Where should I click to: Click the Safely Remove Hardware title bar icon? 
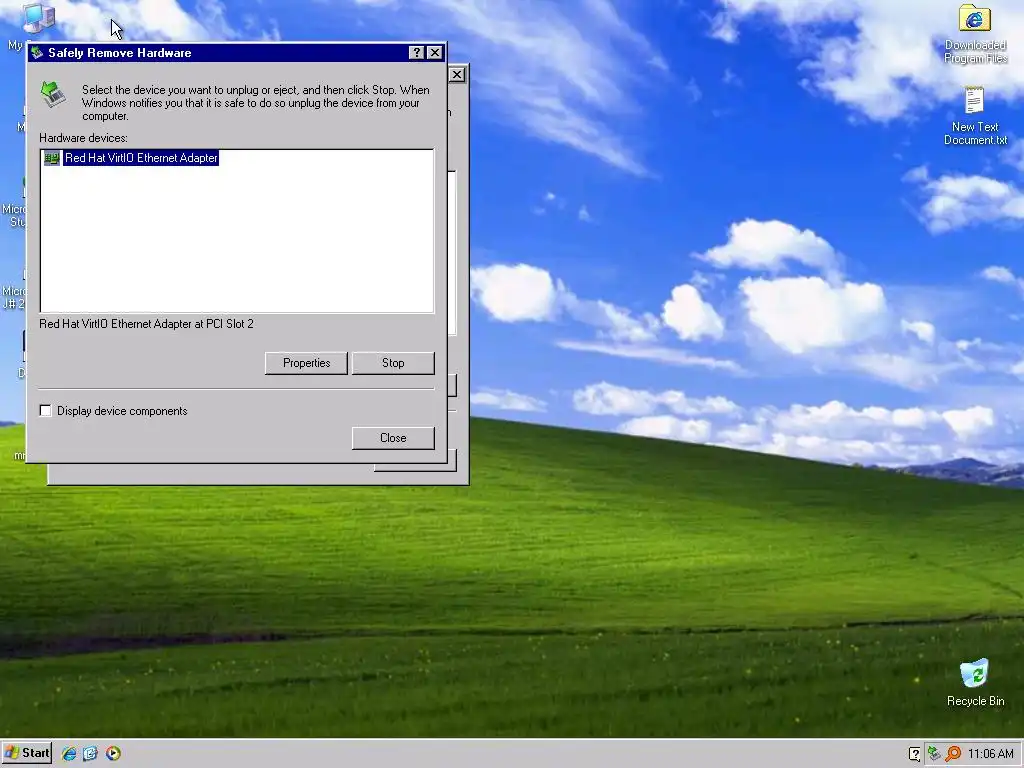pos(37,53)
